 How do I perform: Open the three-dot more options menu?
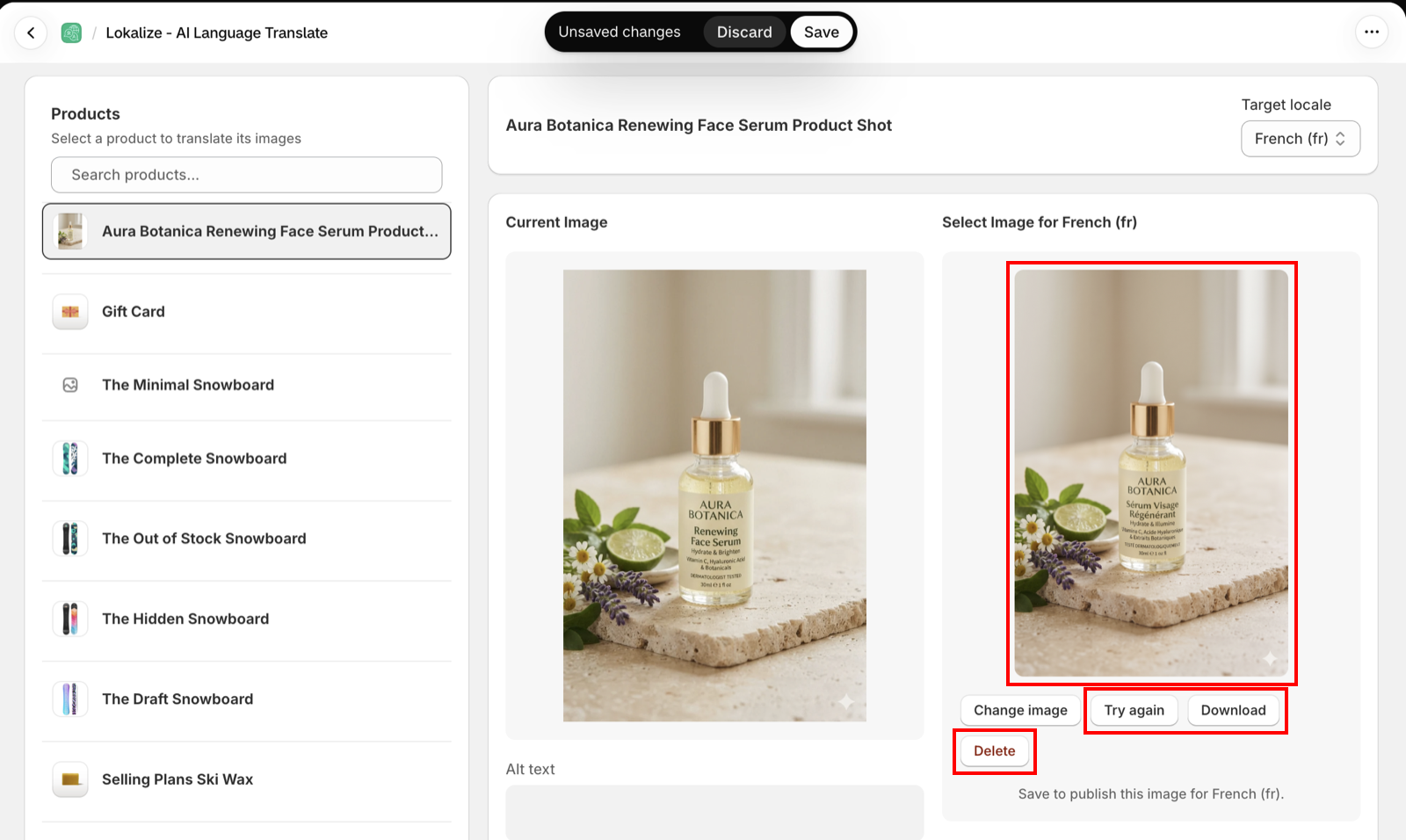pos(1372,33)
